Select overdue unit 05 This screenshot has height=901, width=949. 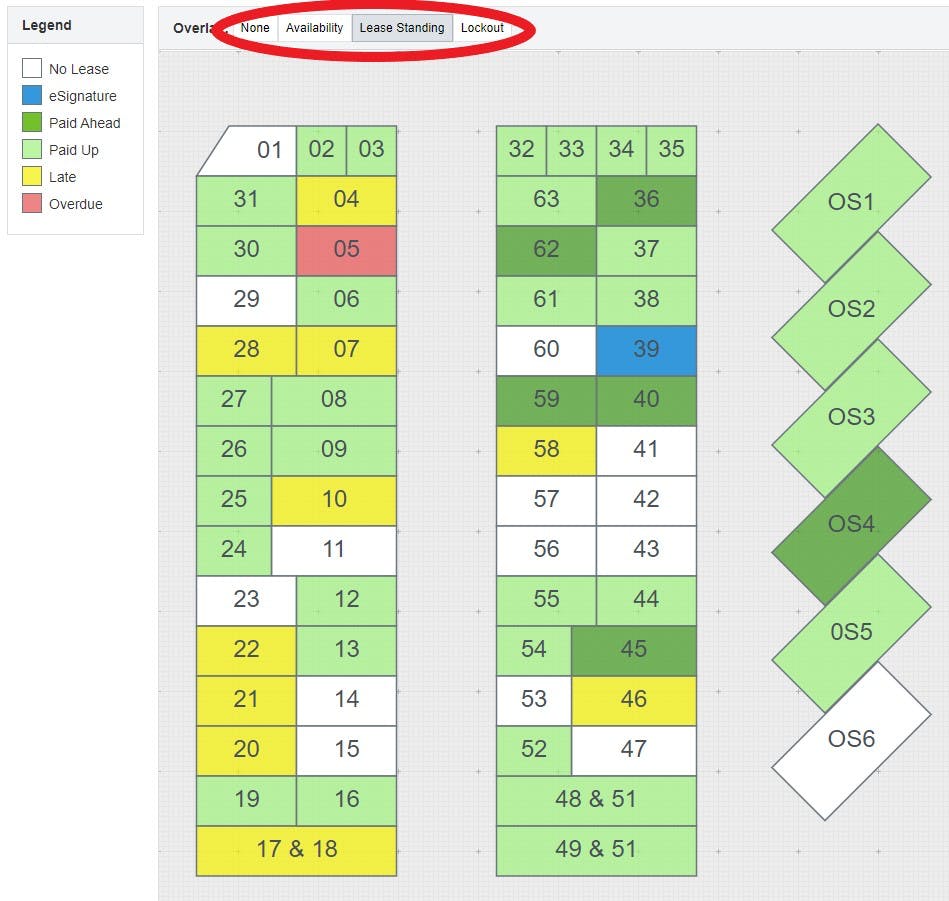346,251
